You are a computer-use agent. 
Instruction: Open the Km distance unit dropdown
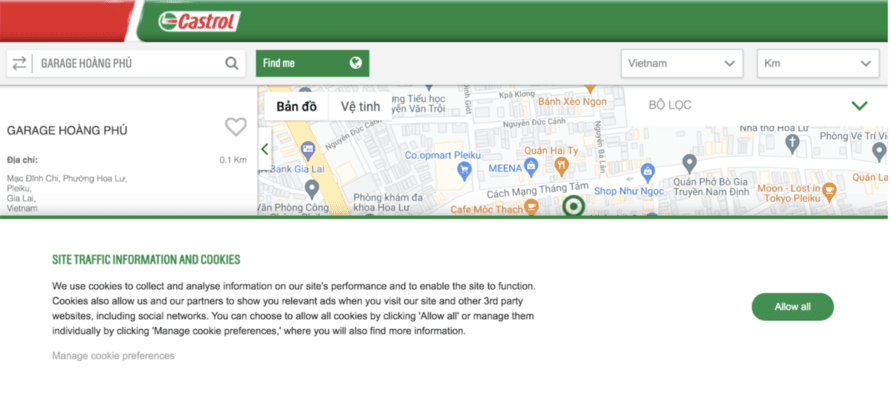[818, 63]
